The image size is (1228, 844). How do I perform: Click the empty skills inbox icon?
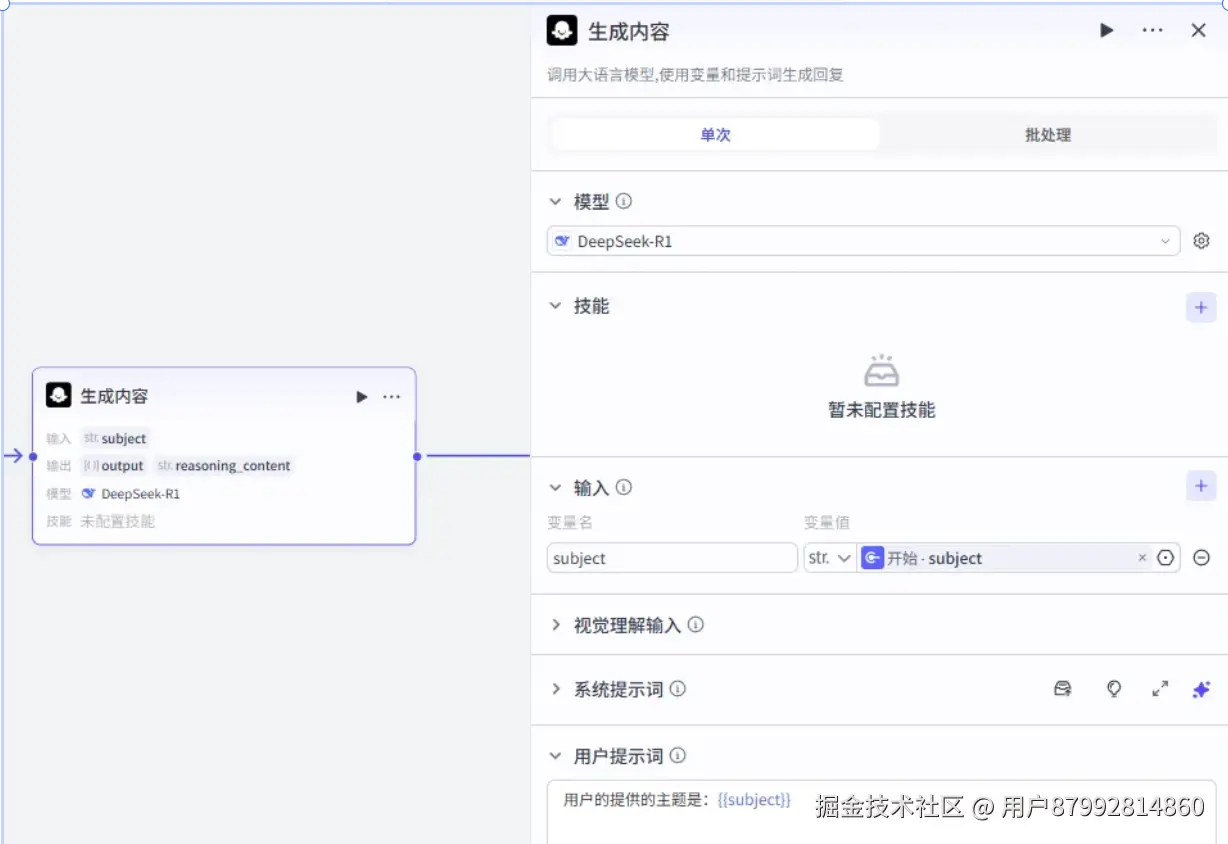[x=882, y=371]
